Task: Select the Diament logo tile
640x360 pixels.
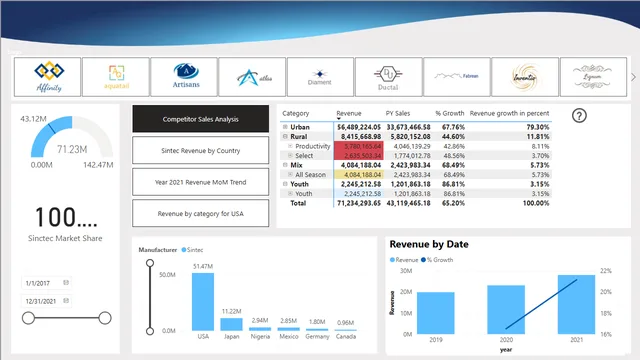Action: 320,77
